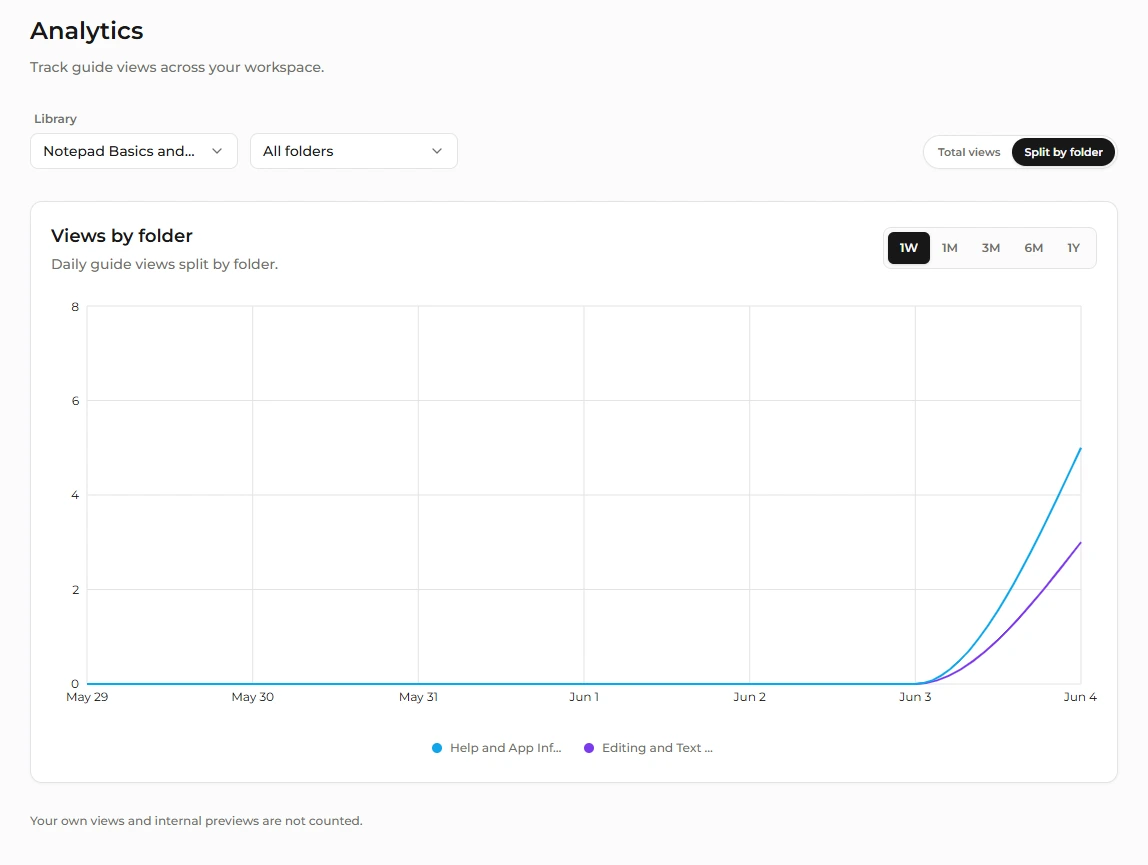Viewport: 1148px width, 865px height.
Task: Select Split by folder view
Action: pyautogui.click(x=1063, y=152)
